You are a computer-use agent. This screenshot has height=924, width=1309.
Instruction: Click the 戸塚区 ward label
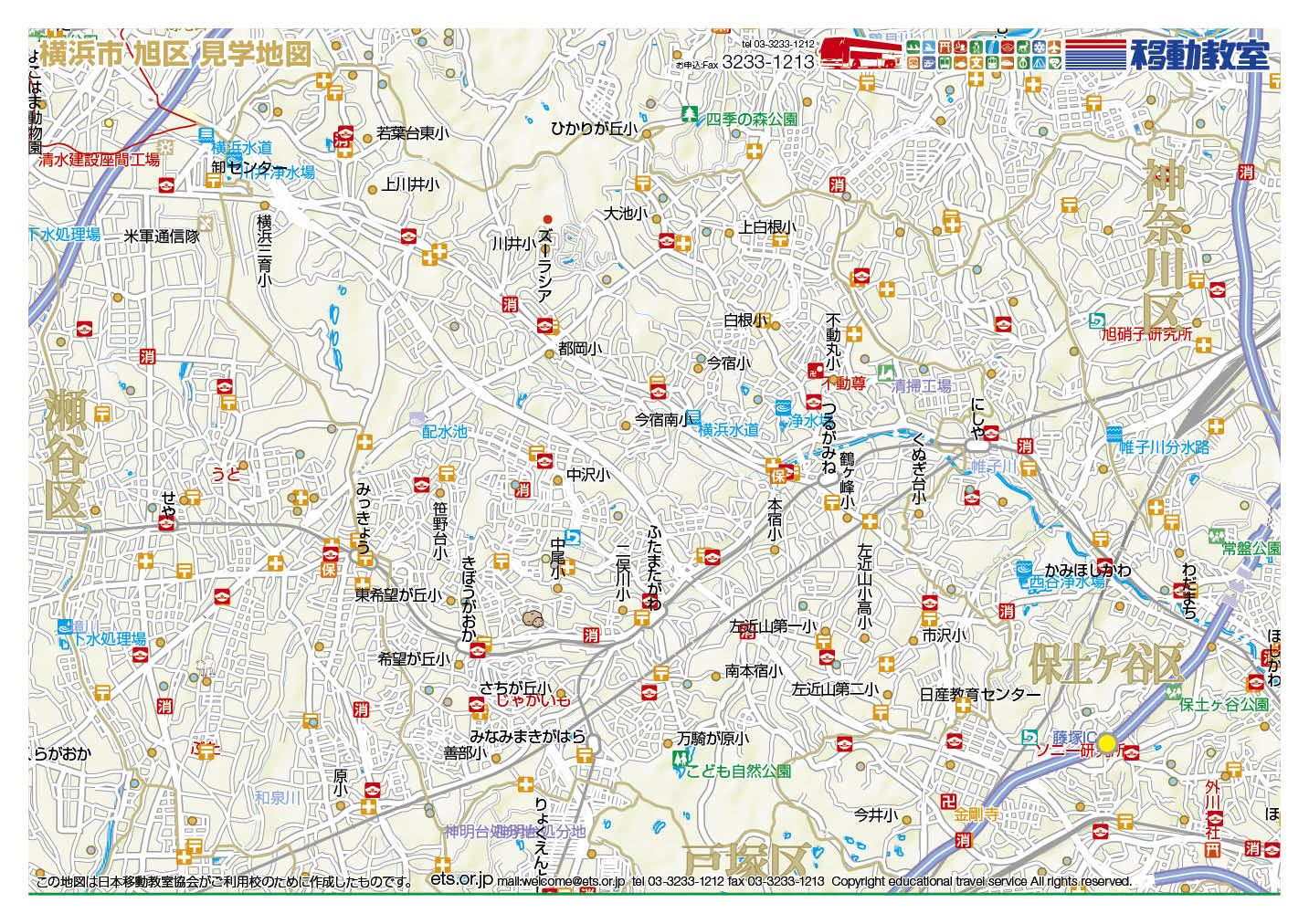[x=746, y=860]
